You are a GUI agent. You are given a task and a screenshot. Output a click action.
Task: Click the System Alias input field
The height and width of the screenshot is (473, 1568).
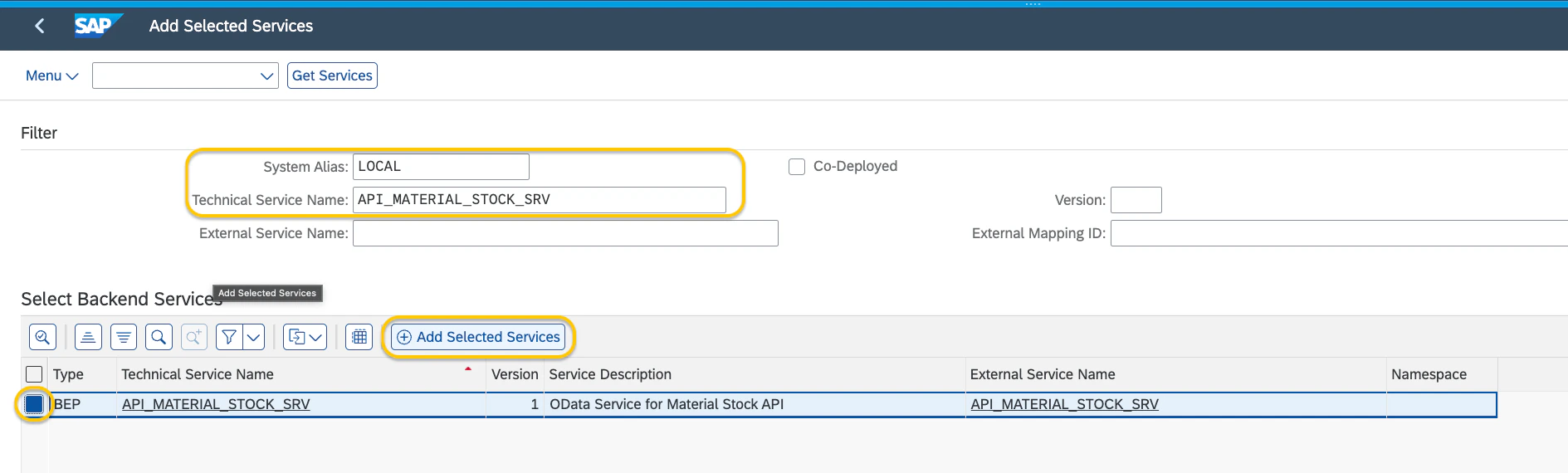[x=441, y=167]
